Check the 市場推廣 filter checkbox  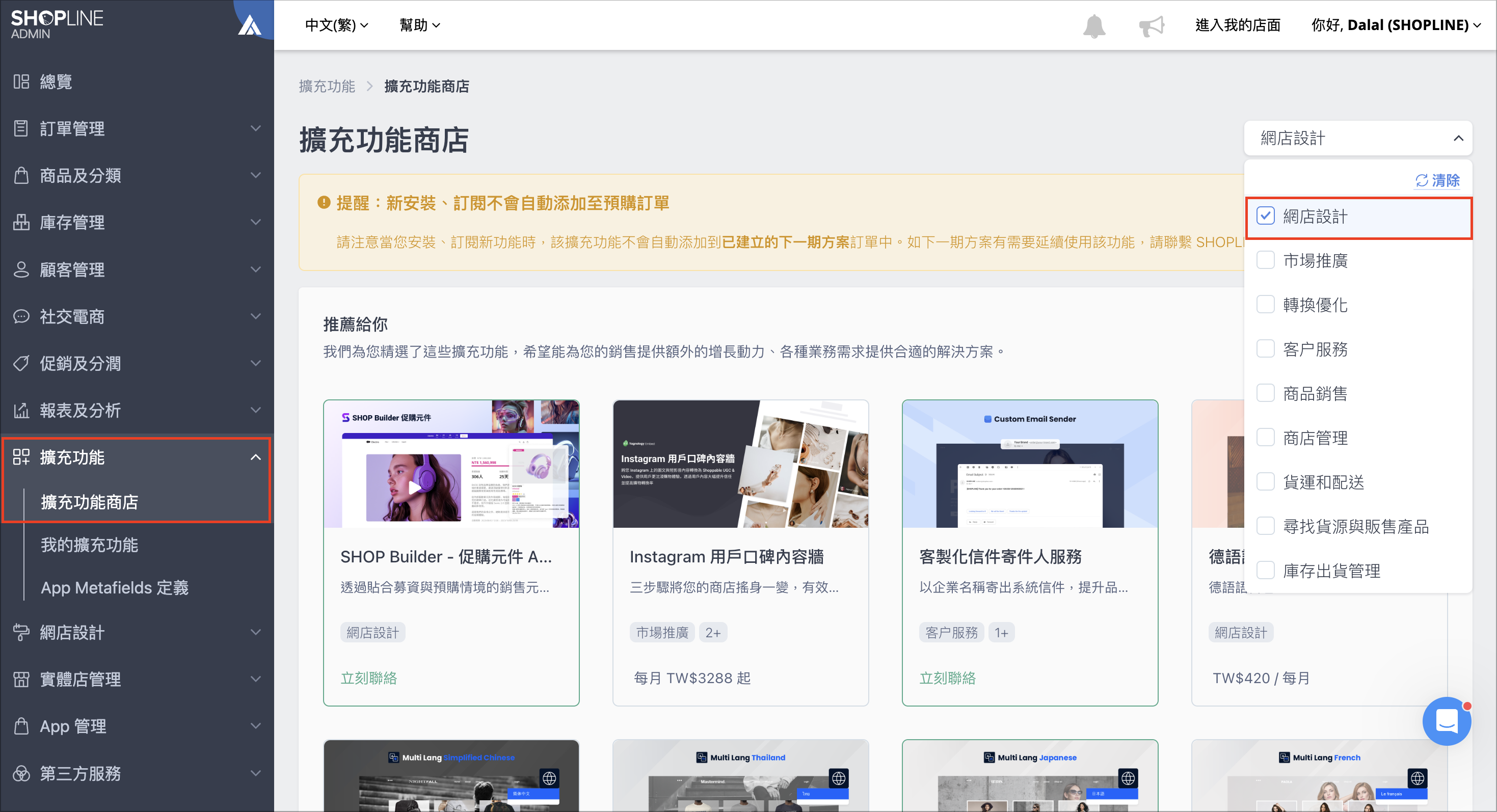[x=1265, y=260]
